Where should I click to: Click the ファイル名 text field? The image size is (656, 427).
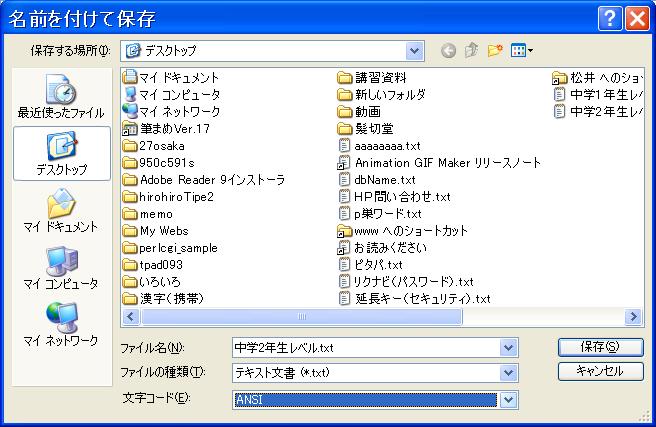point(365,347)
